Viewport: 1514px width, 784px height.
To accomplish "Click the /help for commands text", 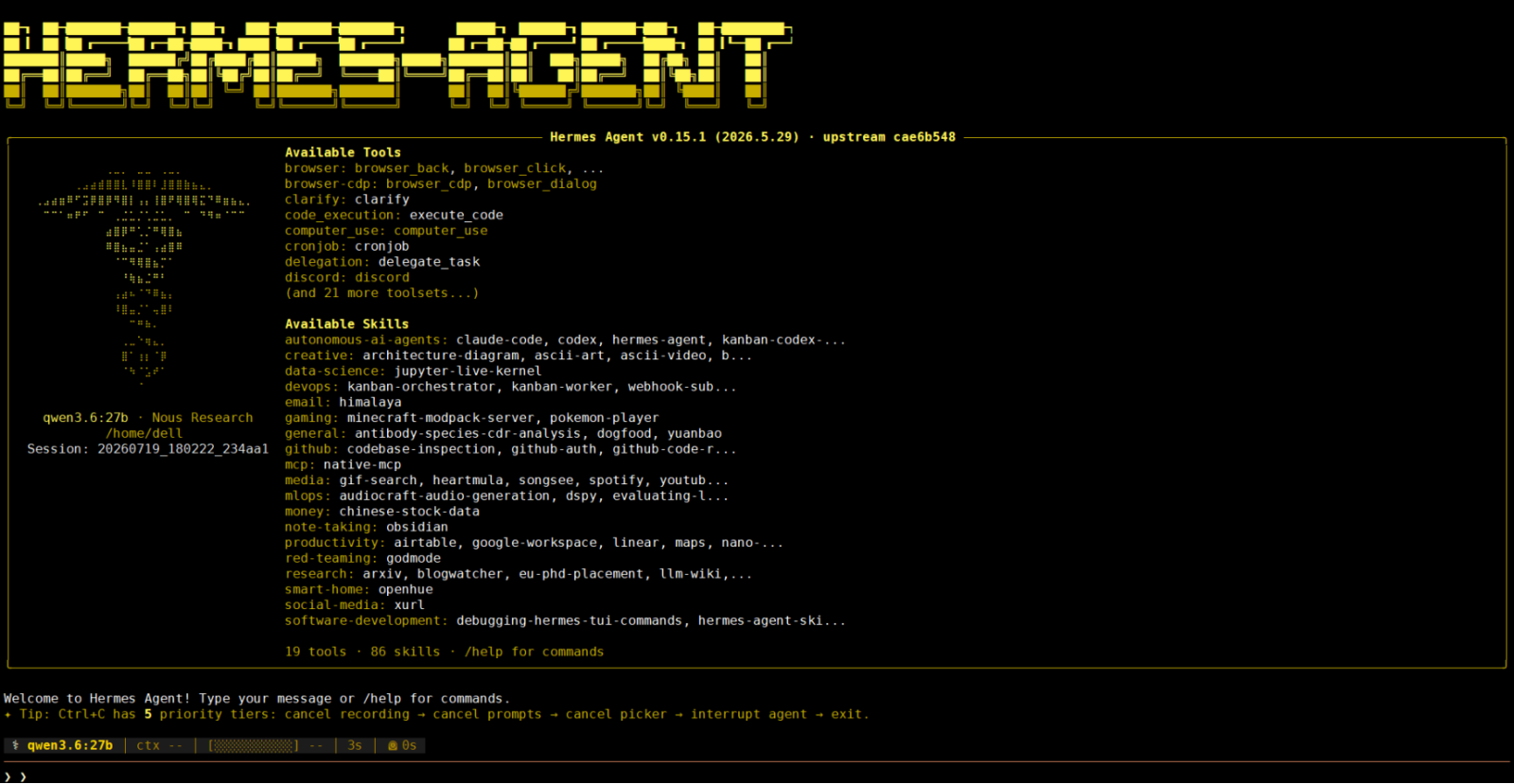I will click(x=534, y=652).
